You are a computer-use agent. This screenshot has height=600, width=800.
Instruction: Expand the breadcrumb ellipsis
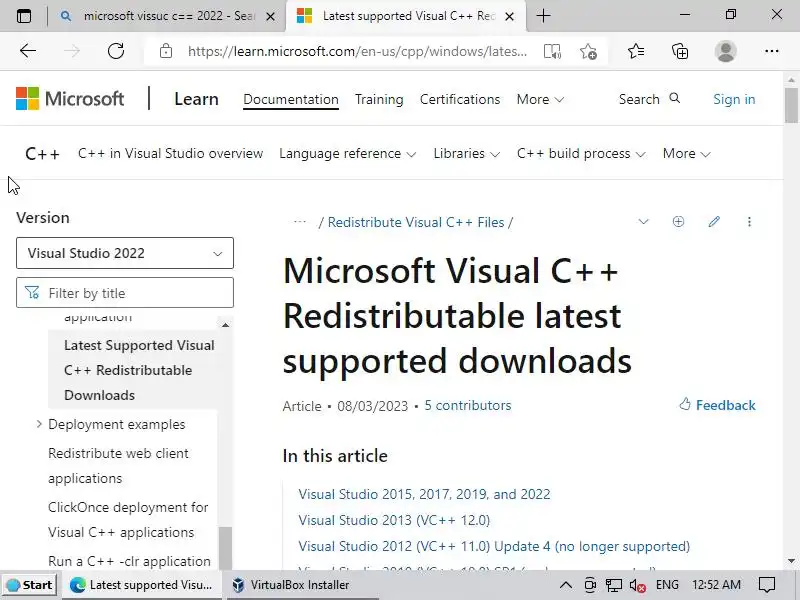(300, 221)
